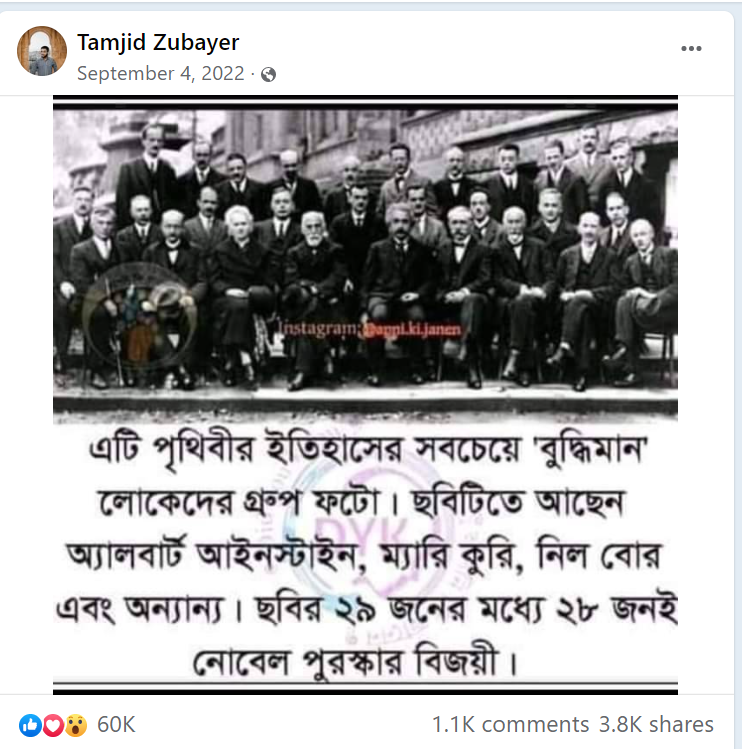Click the red heart Love reaction icon
Image resolution: width=742 pixels, height=749 pixels.
click(53, 725)
